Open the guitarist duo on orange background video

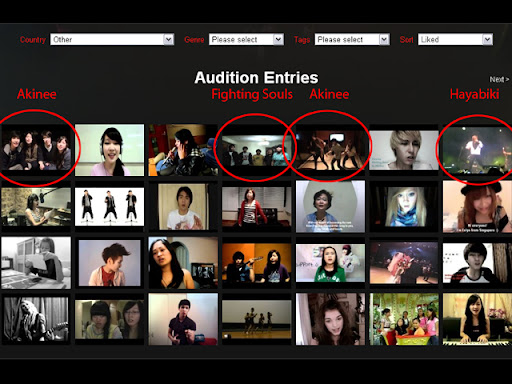(256, 263)
